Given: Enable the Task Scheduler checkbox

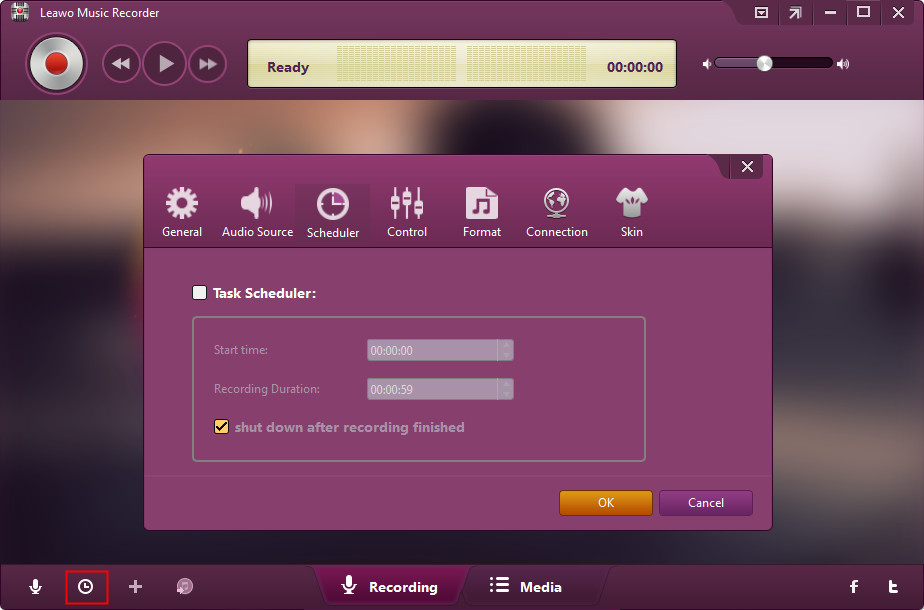Looking at the screenshot, I should (x=200, y=292).
